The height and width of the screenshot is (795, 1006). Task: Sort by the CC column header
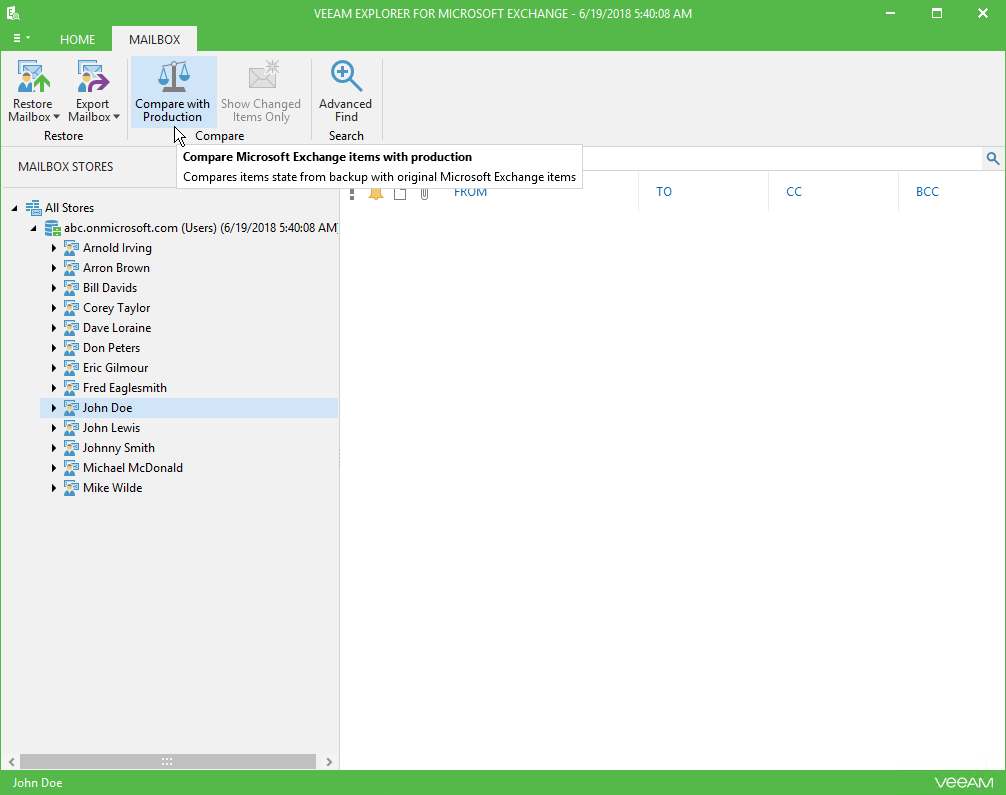[794, 192]
